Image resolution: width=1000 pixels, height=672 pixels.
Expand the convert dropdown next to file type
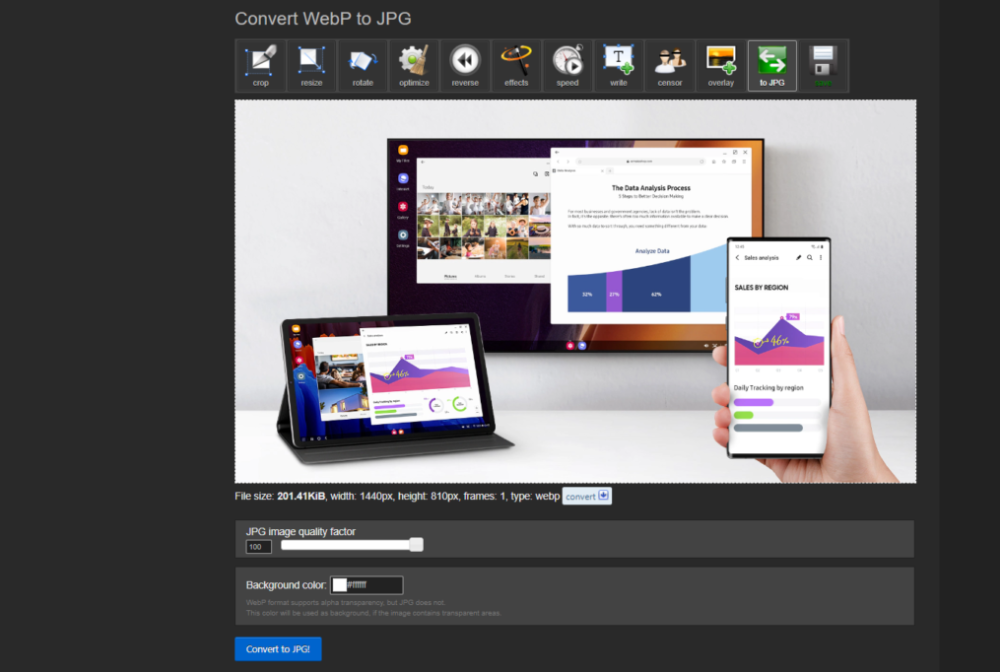click(587, 496)
